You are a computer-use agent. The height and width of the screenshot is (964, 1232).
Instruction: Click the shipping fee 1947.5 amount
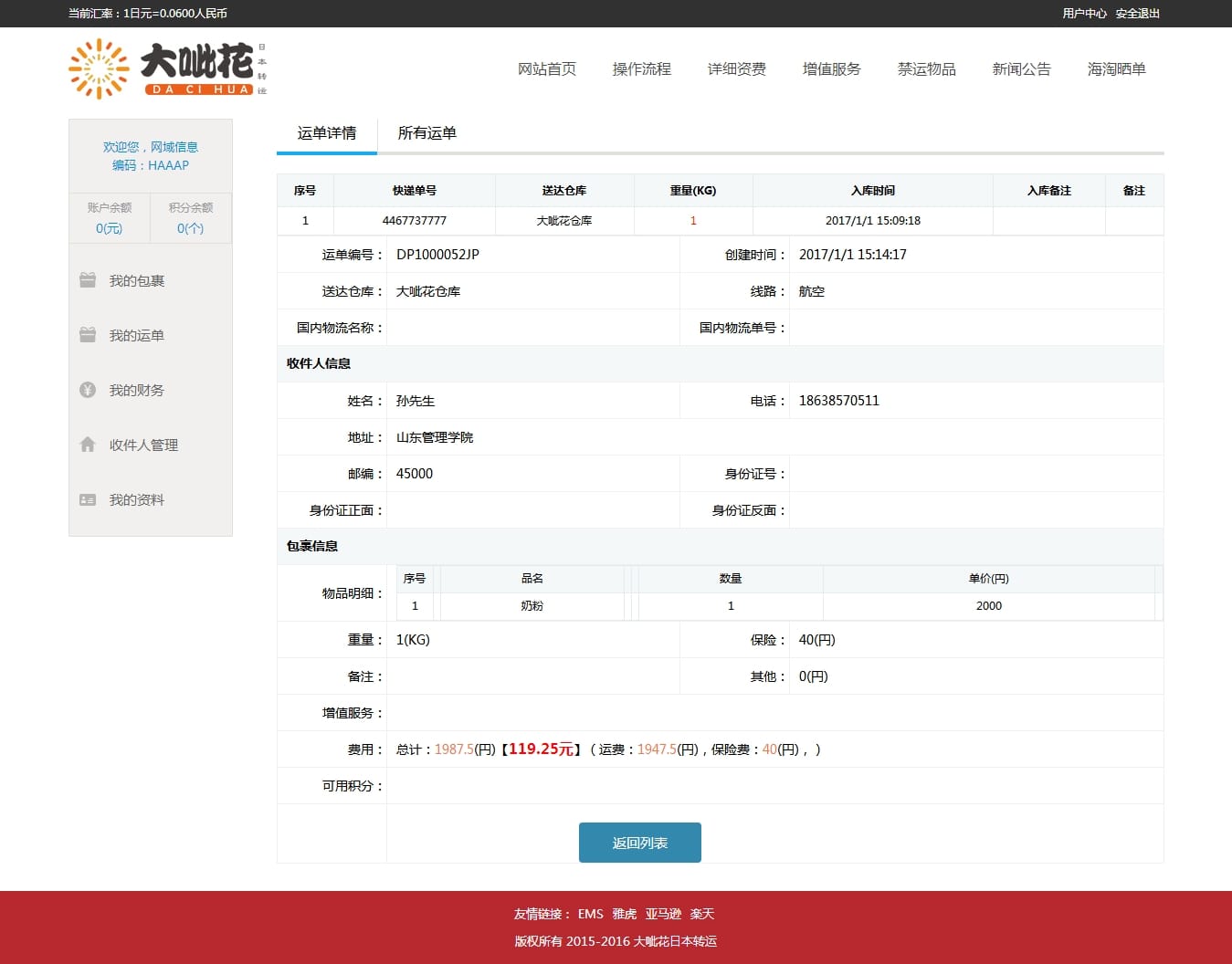tap(657, 749)
